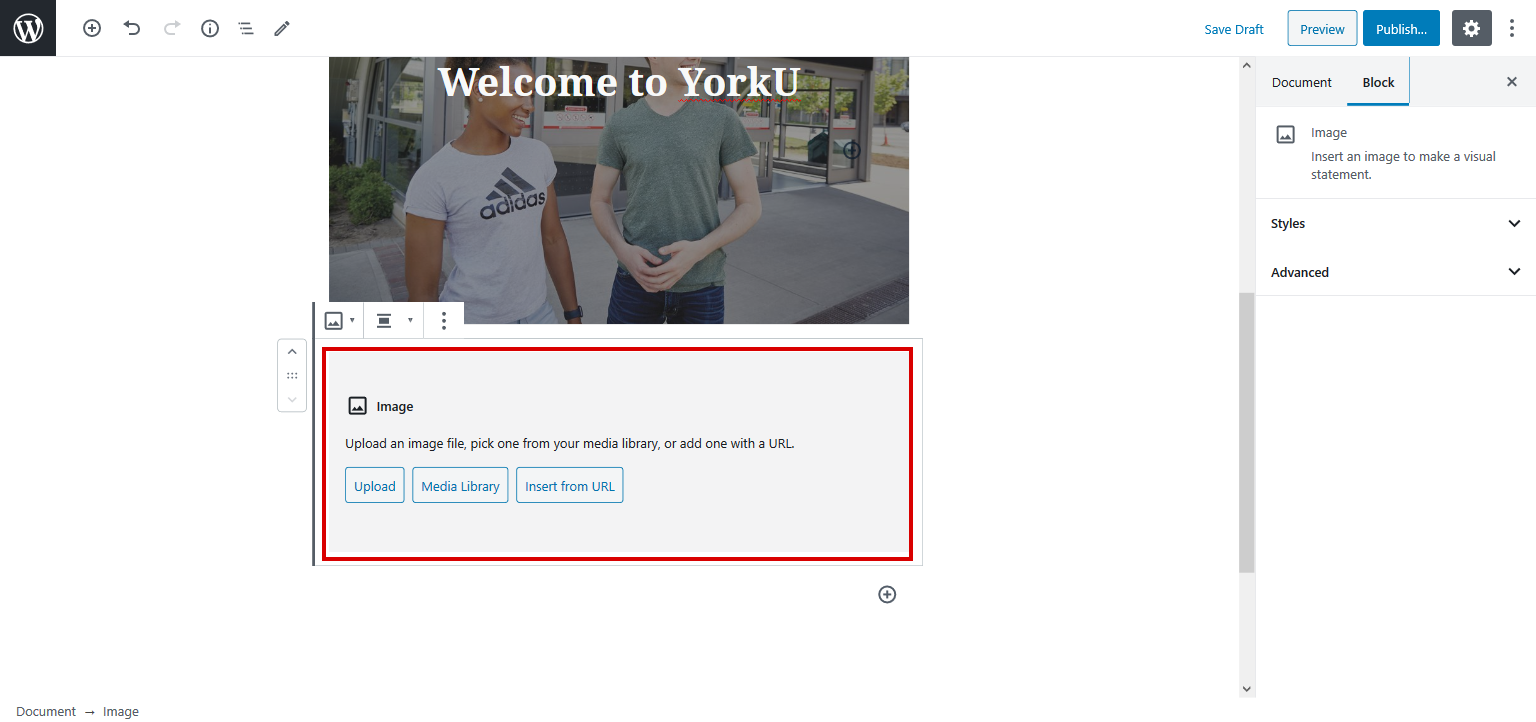1536x722 pixels.
Task: Toggle the settings gear sidebar
Action: tap(1472, 29)
